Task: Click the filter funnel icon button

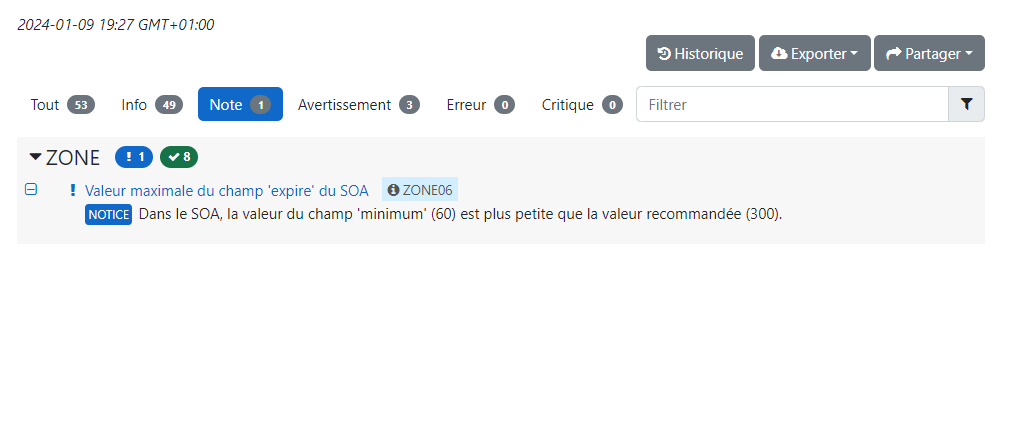Action: coord(966,104)
